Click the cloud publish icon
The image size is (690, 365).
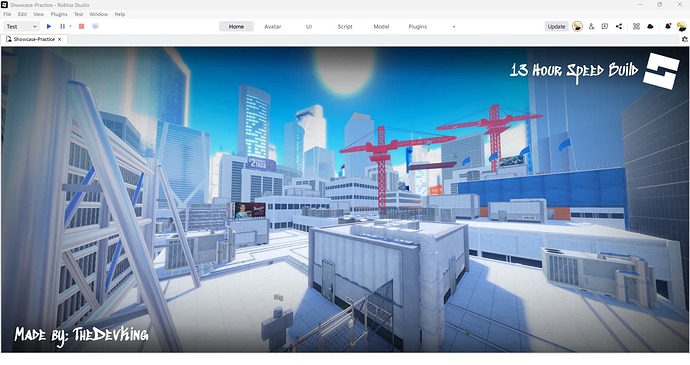point(650,26)
